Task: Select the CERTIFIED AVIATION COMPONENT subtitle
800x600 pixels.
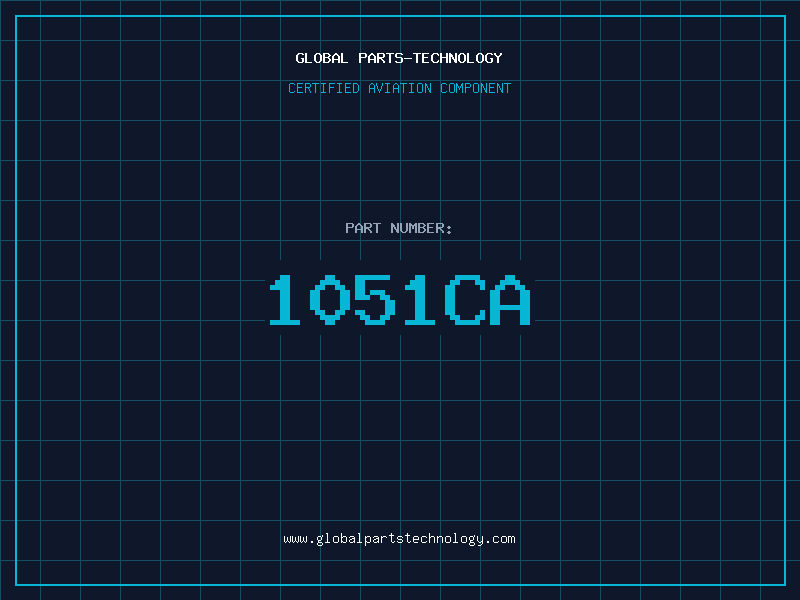Action: 399,88
